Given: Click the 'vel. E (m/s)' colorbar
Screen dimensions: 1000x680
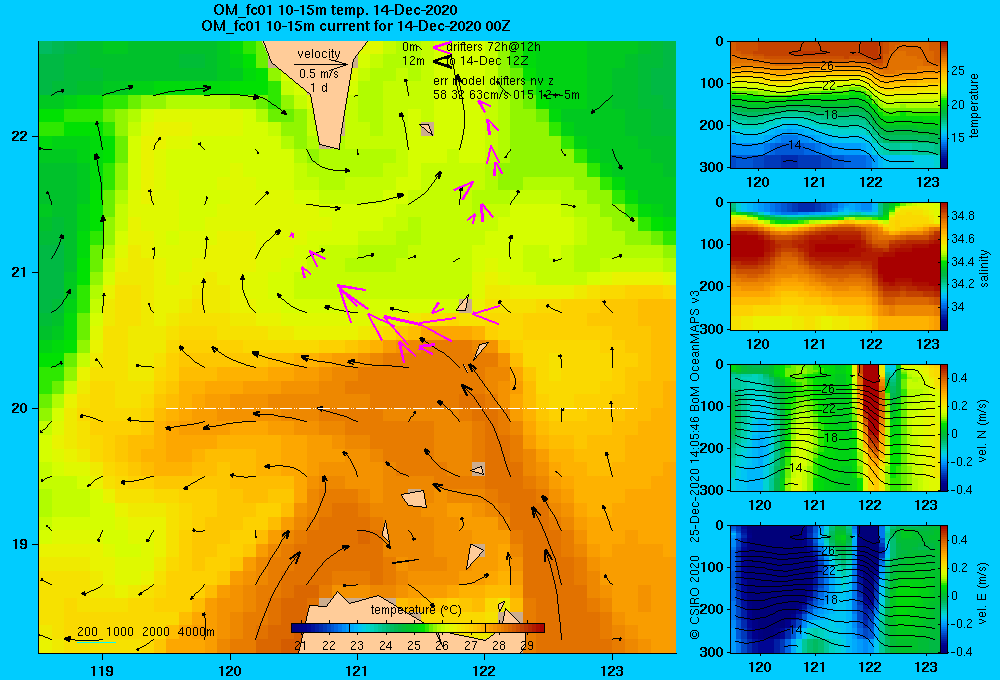Looking at the screenshot, I should point(944,589).
